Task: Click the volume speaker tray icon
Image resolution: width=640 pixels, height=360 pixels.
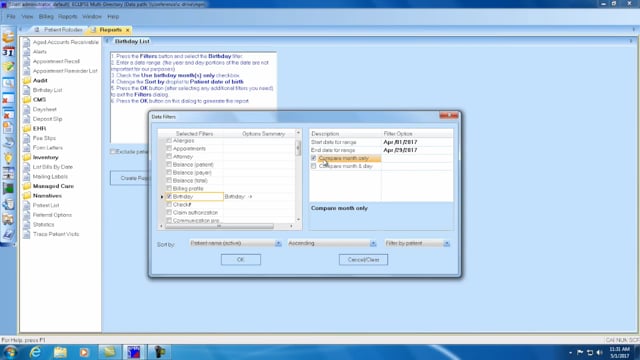Action: click(x=600, y=352)
